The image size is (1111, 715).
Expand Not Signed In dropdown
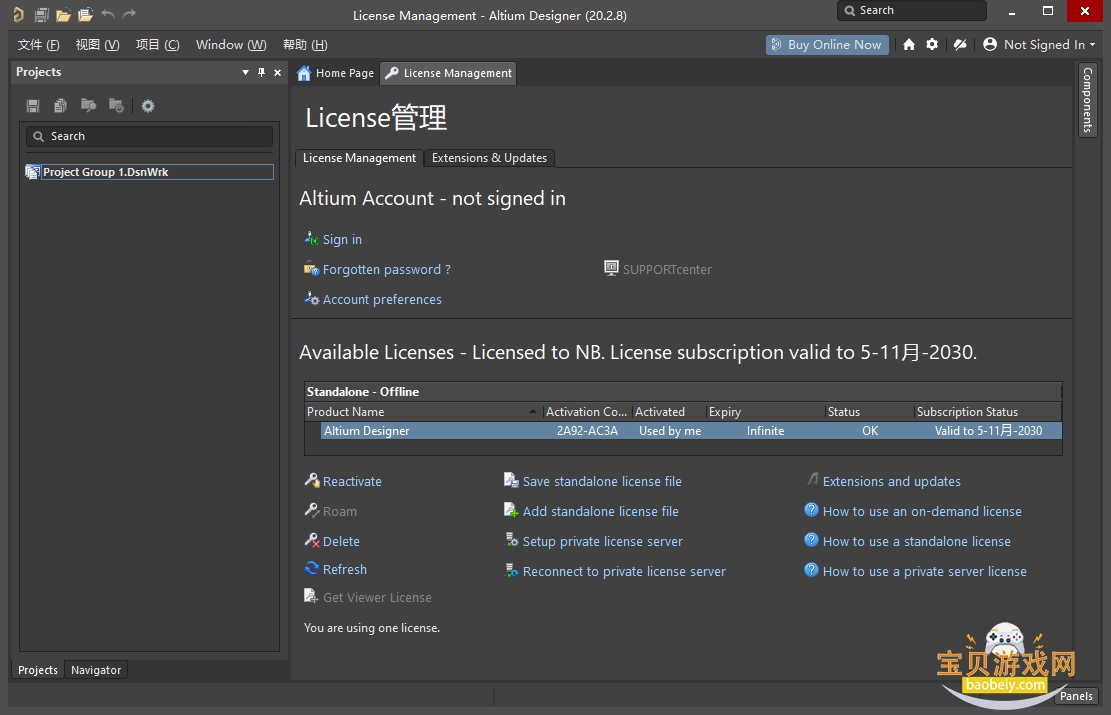(1093, 45)
